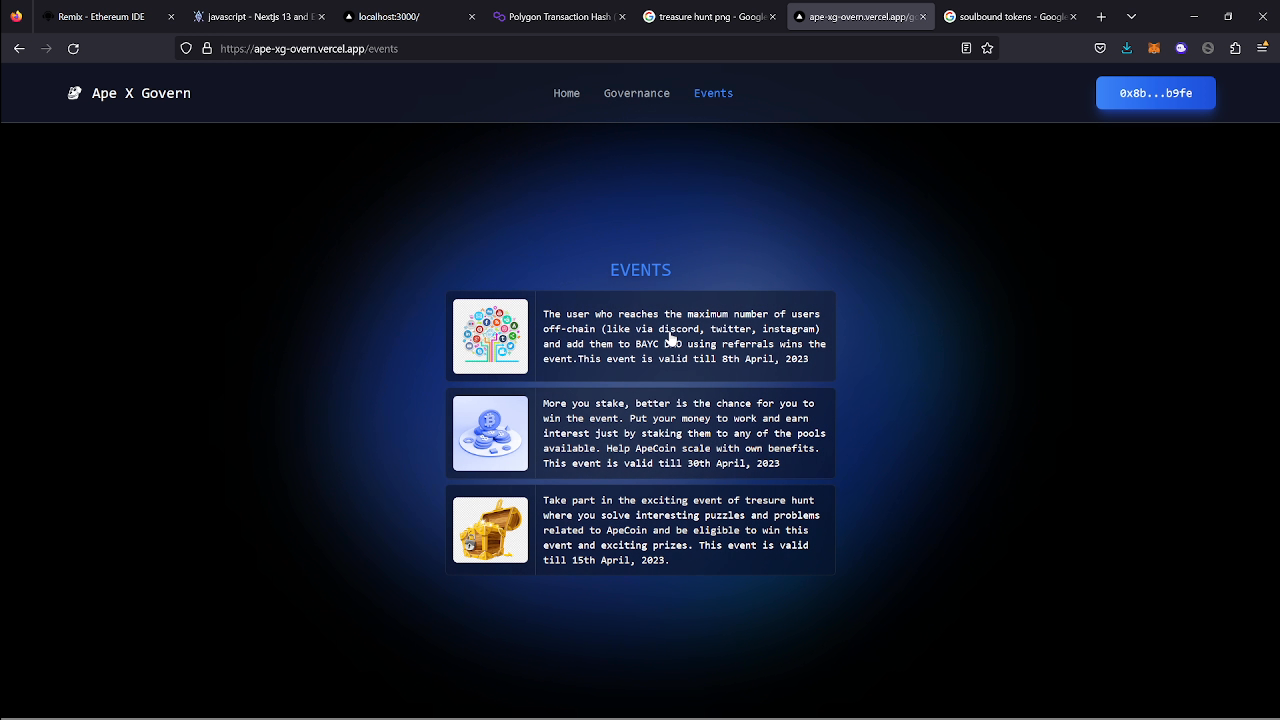Open the Firefox application menu
Screen dimensions: 1280x720
pos(1262,48)
